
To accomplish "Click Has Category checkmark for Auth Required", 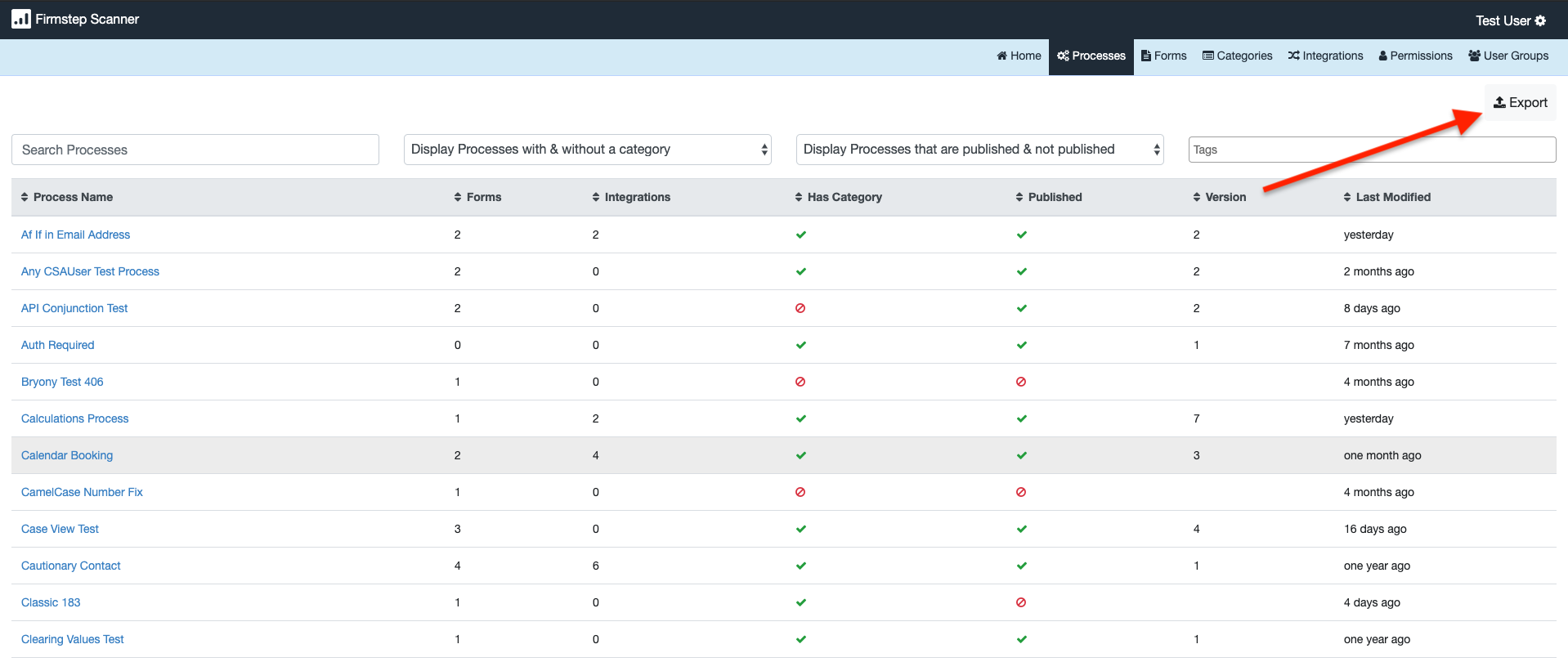I will click(801, 345).
